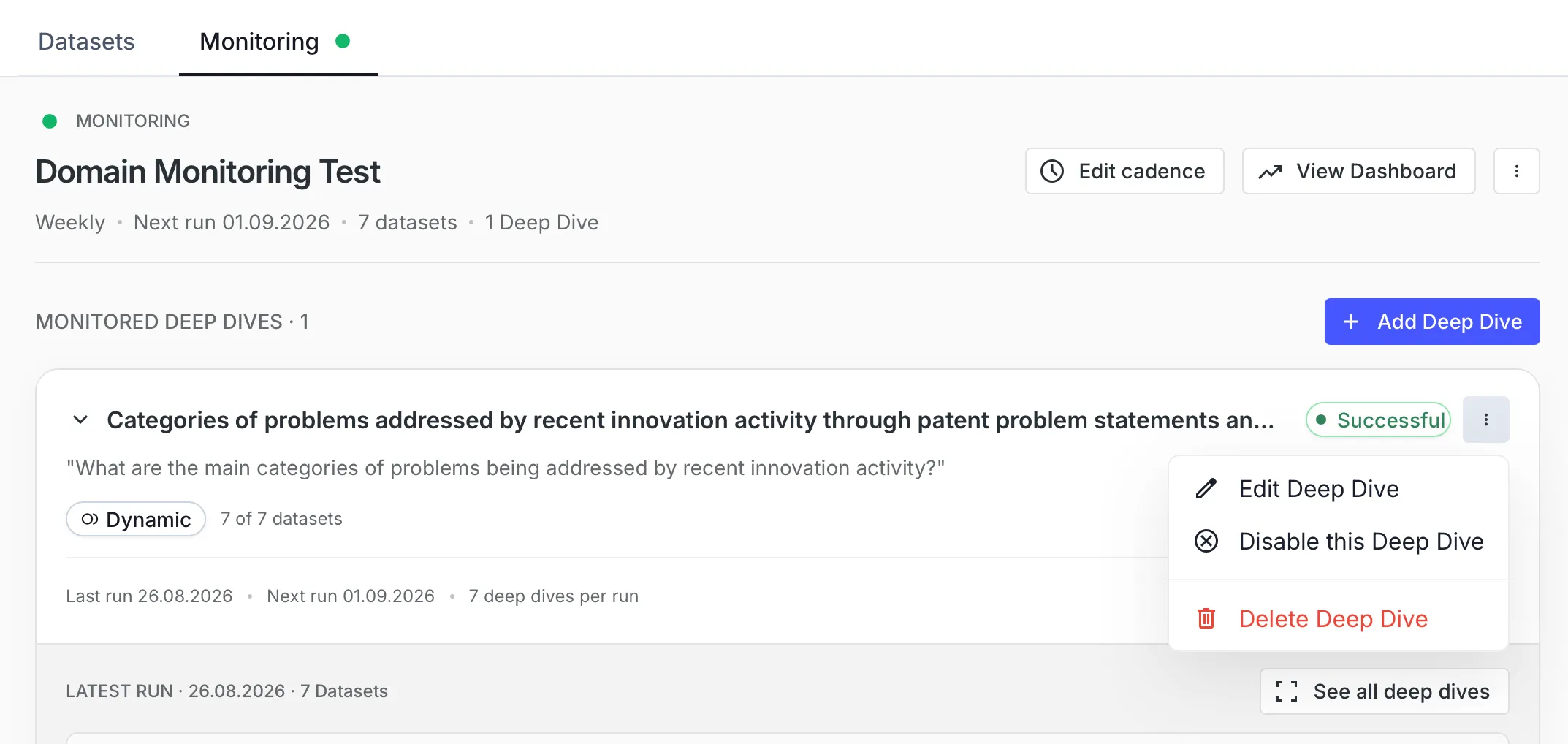The width and height of the screenshot is (1568, 744).
Task: Click the deep dive title text
Action: (x=690, y=420)
